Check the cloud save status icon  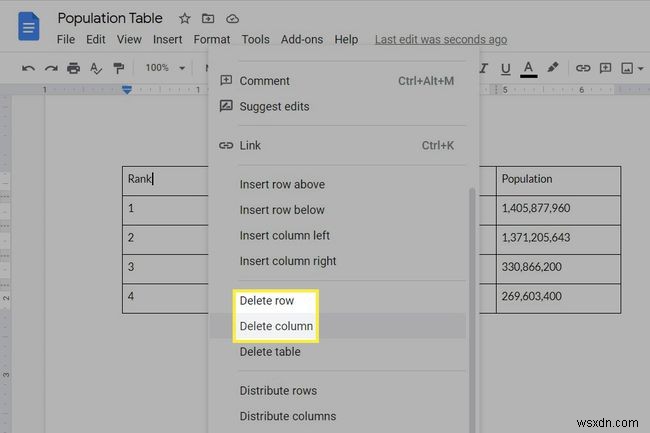point(233,19)
